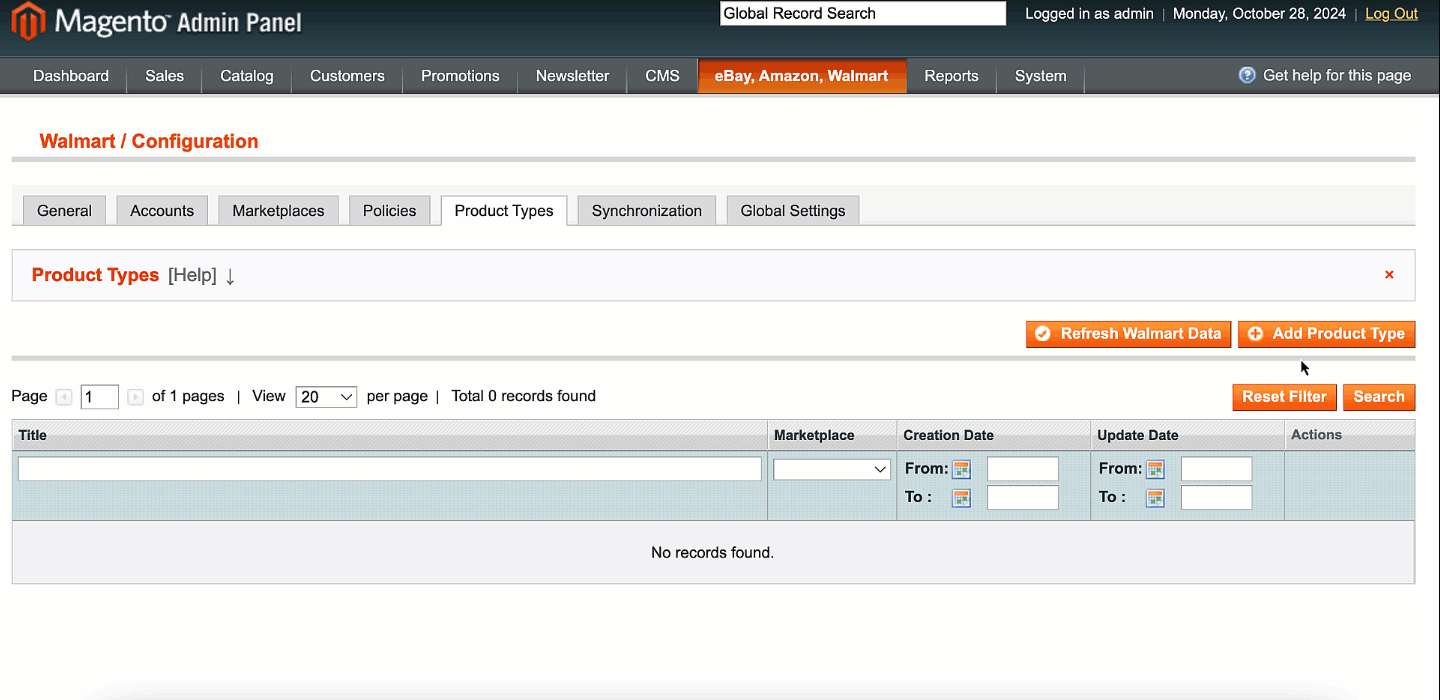Click the Log Out link

pos(1391,14)
